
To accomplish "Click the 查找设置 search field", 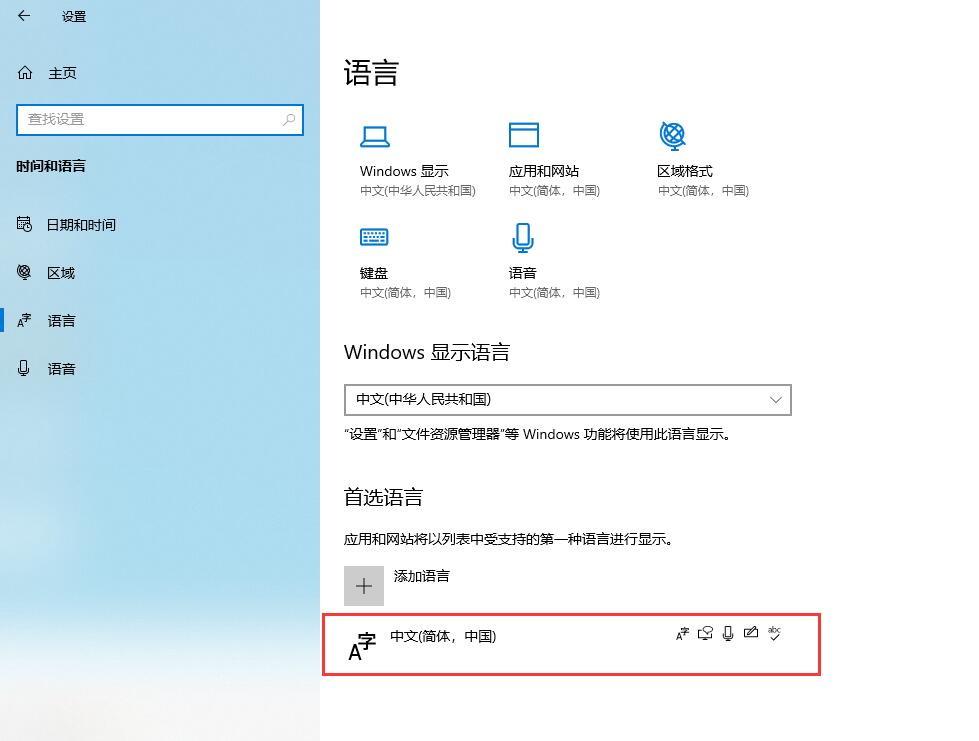I will [160, 119].
